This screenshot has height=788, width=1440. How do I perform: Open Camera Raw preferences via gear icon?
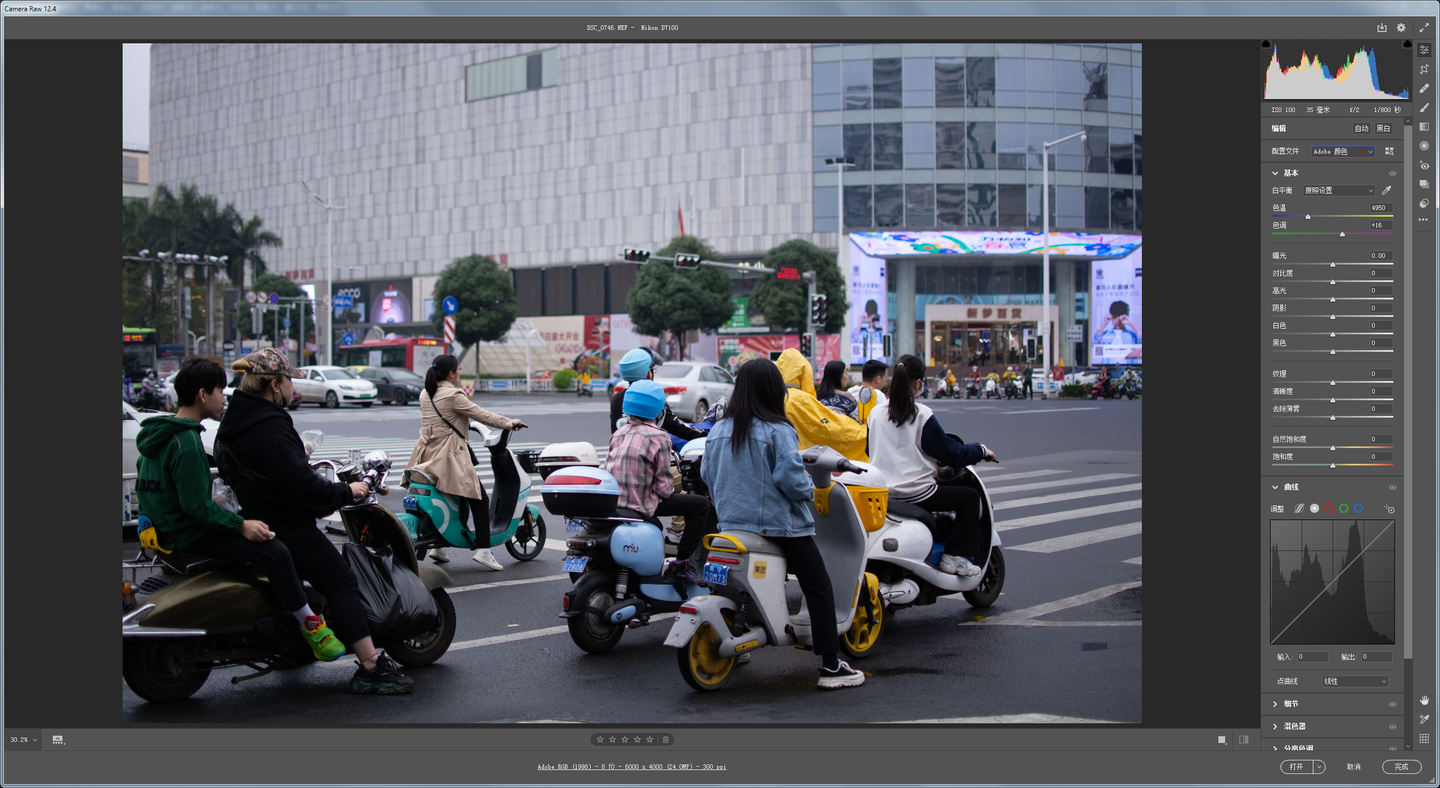coord(1400,27)
